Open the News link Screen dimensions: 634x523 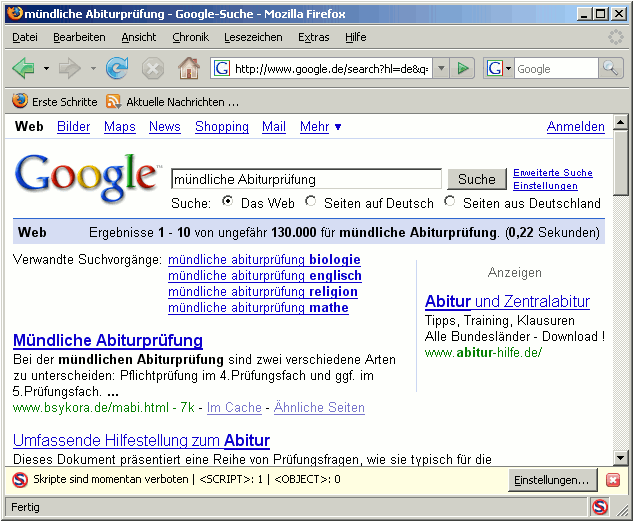165,127
